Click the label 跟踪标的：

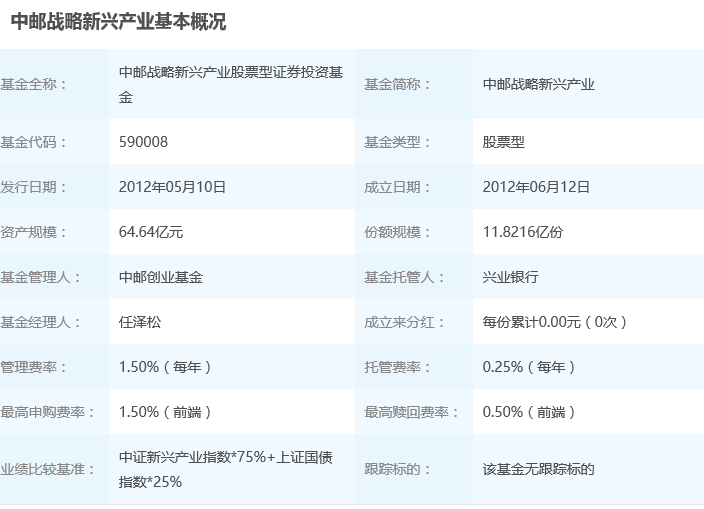398,469
